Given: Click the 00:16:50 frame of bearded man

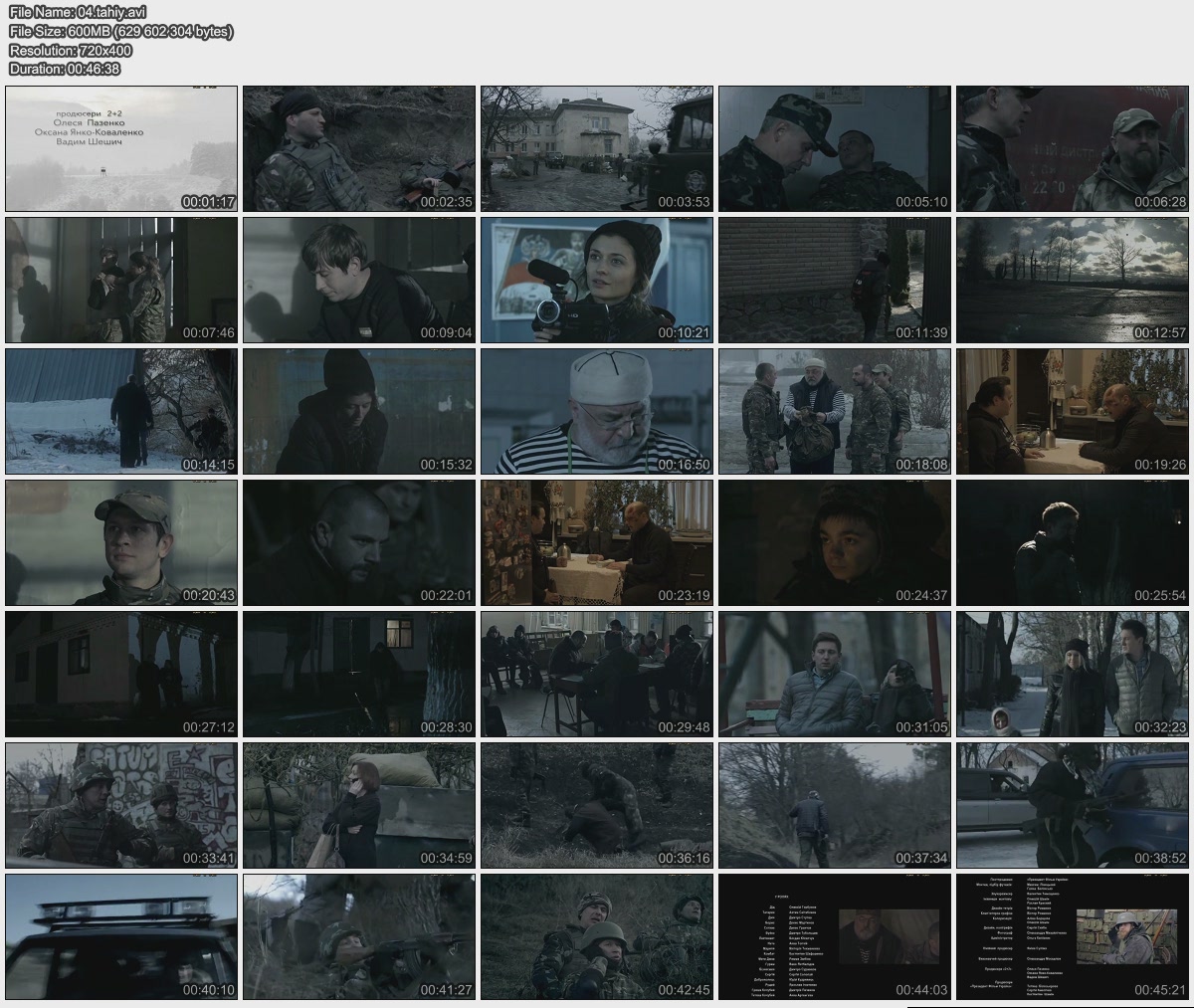Looking at the screenshot, I should coord(597,411).
